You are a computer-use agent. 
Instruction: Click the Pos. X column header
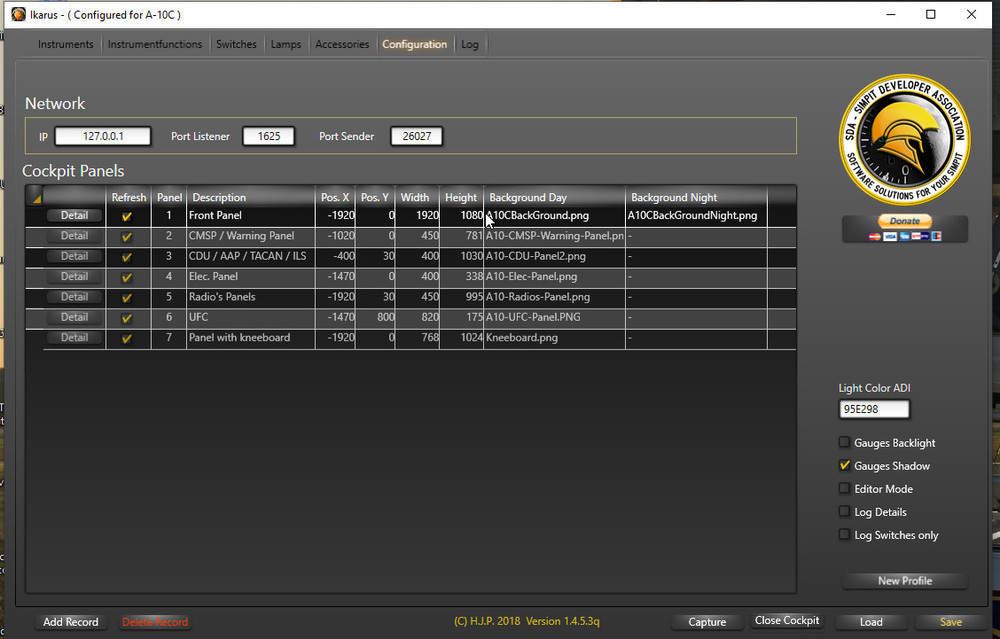335,198
